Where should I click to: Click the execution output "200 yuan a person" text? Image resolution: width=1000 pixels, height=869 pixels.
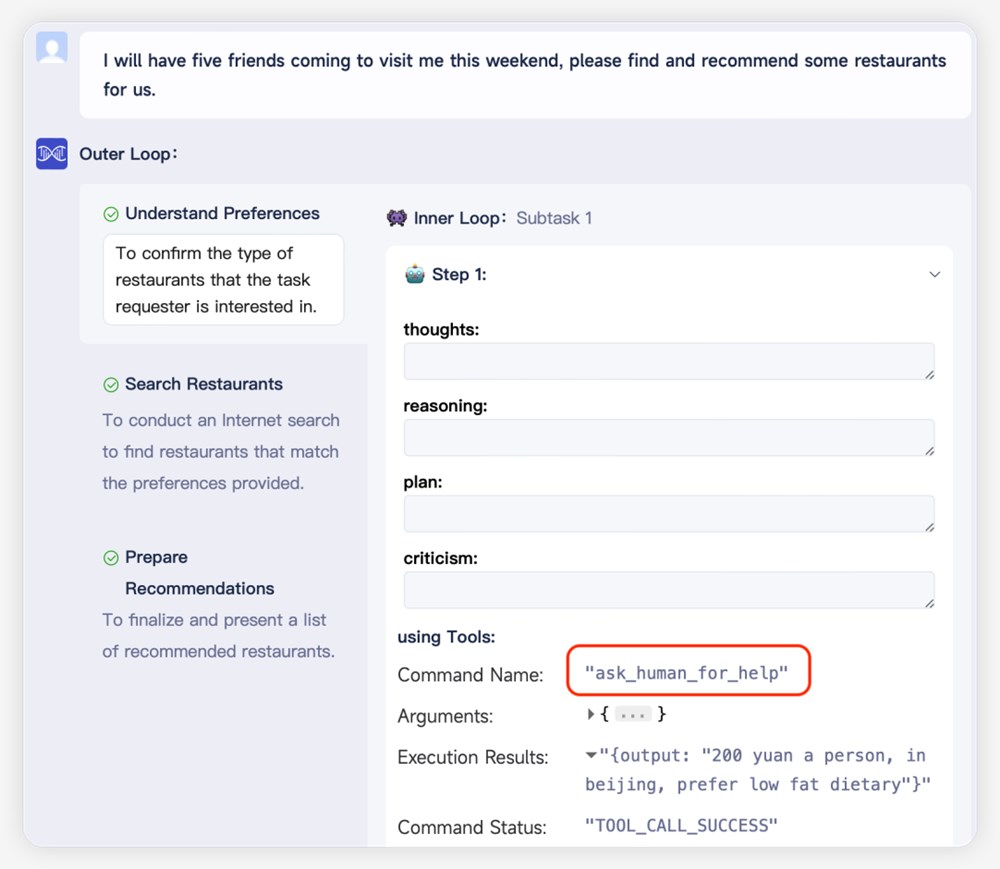point(758,770)
